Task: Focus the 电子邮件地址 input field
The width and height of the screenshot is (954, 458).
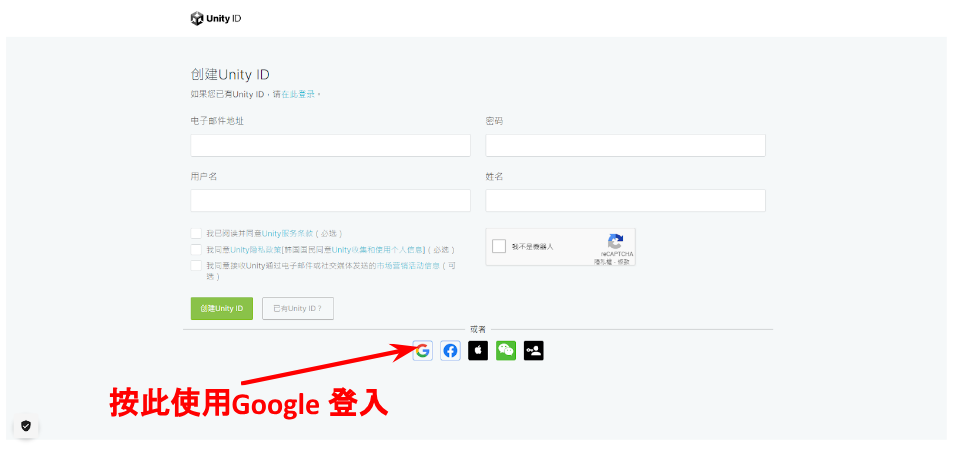Action: click(330, 145)
